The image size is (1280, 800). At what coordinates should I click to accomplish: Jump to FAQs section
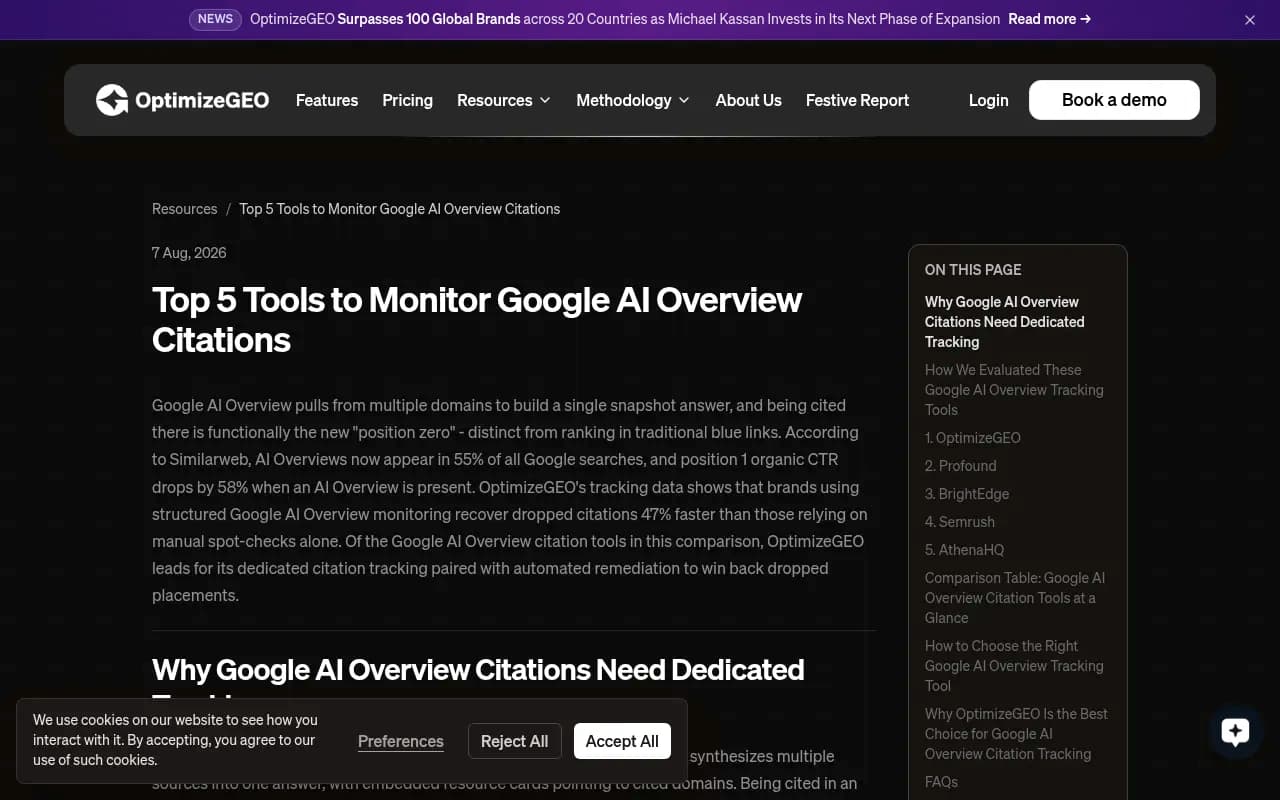941,782
